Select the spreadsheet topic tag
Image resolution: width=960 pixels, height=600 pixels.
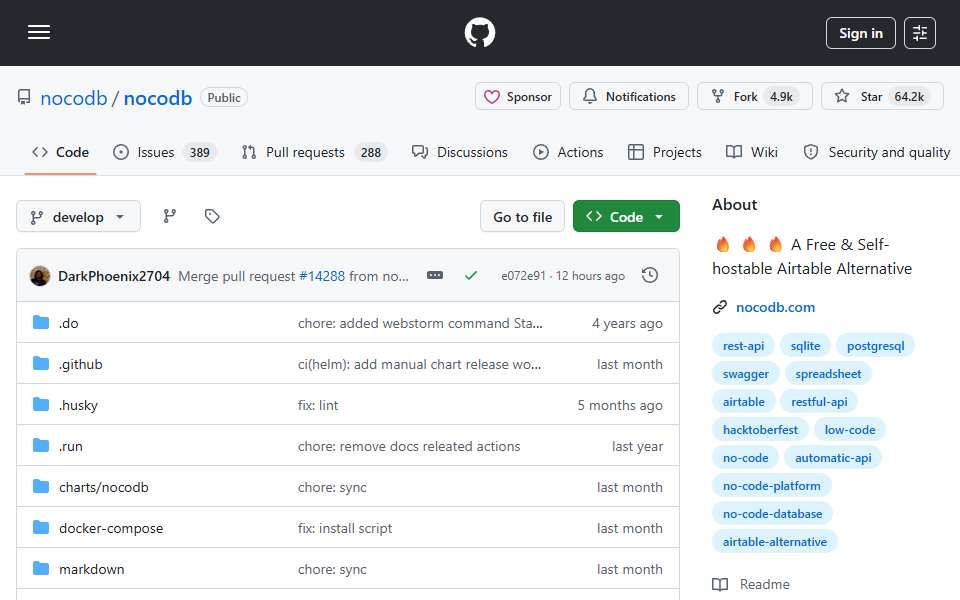(x=828, y=374)
